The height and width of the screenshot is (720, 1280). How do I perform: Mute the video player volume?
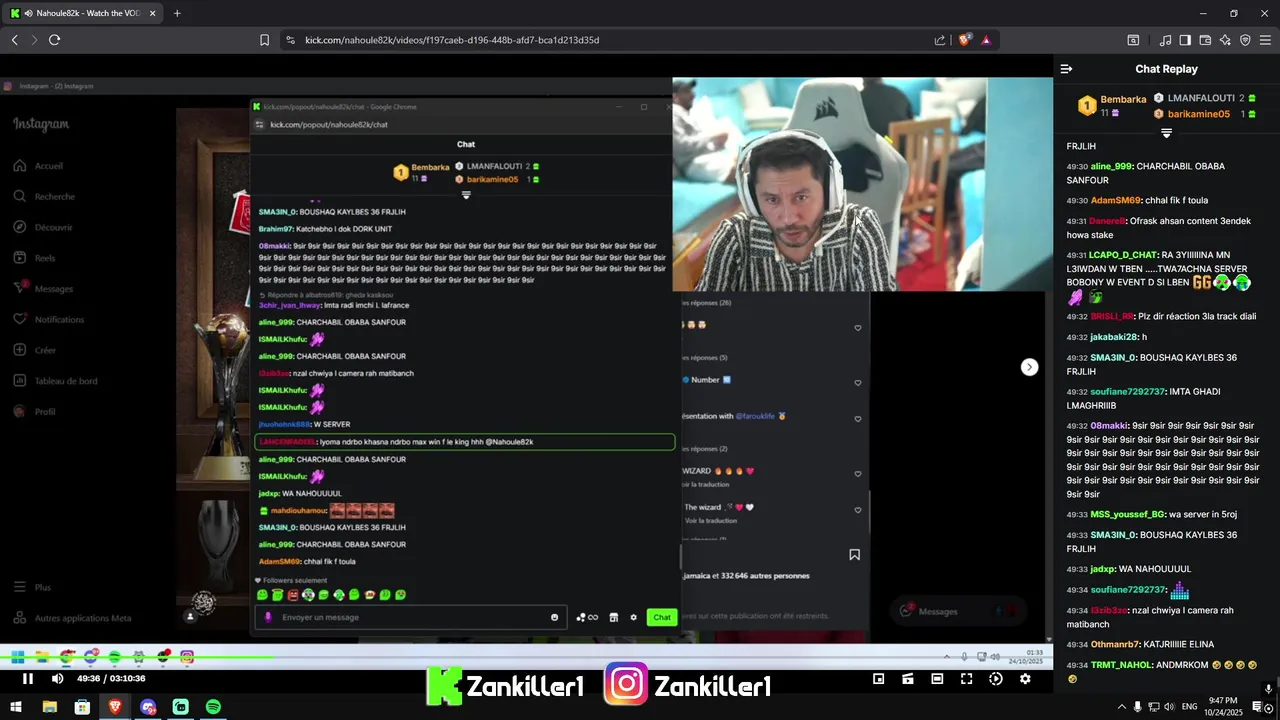click(x=57, y=679)
